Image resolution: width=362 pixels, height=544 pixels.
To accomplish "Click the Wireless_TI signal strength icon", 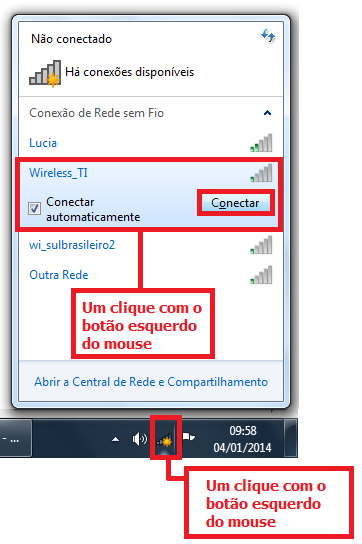I will click(x=261, y=173).
